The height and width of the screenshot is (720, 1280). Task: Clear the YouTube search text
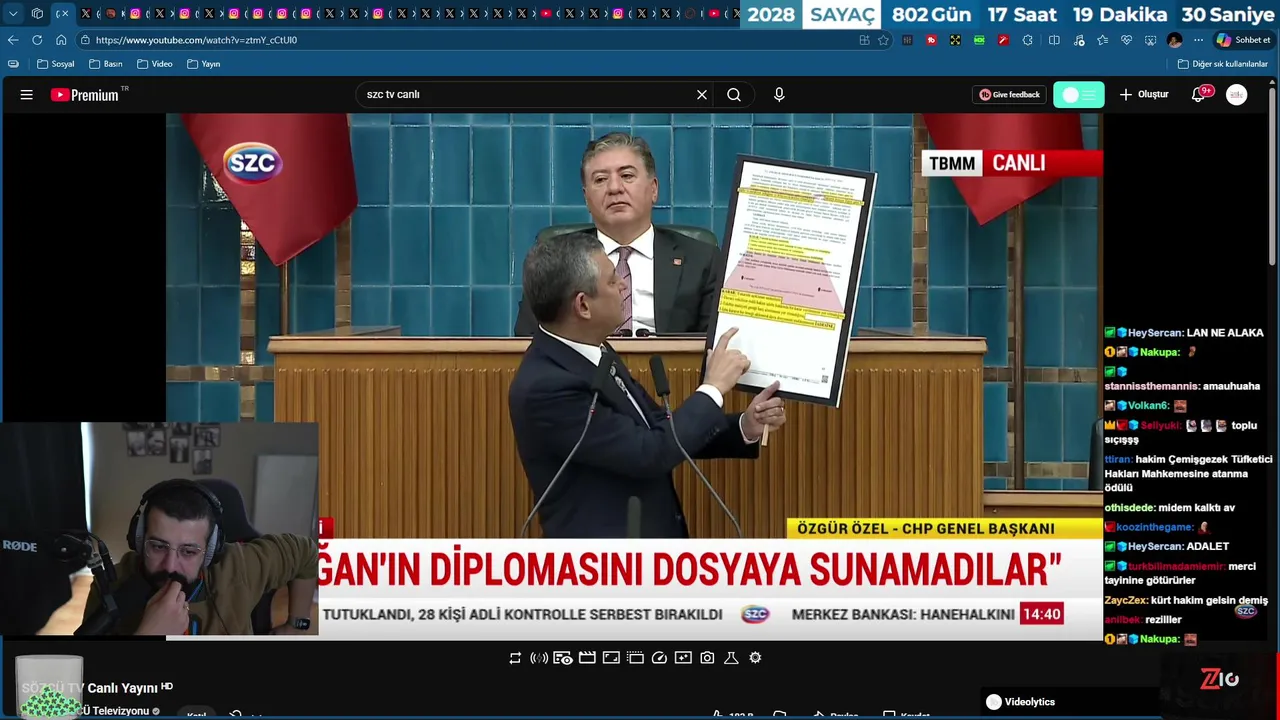click(x=702, y=95)
